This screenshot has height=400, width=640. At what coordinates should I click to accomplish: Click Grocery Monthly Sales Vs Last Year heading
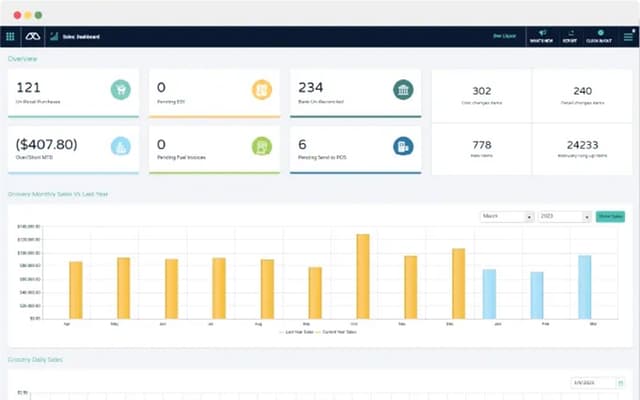[x=58, y=194]
